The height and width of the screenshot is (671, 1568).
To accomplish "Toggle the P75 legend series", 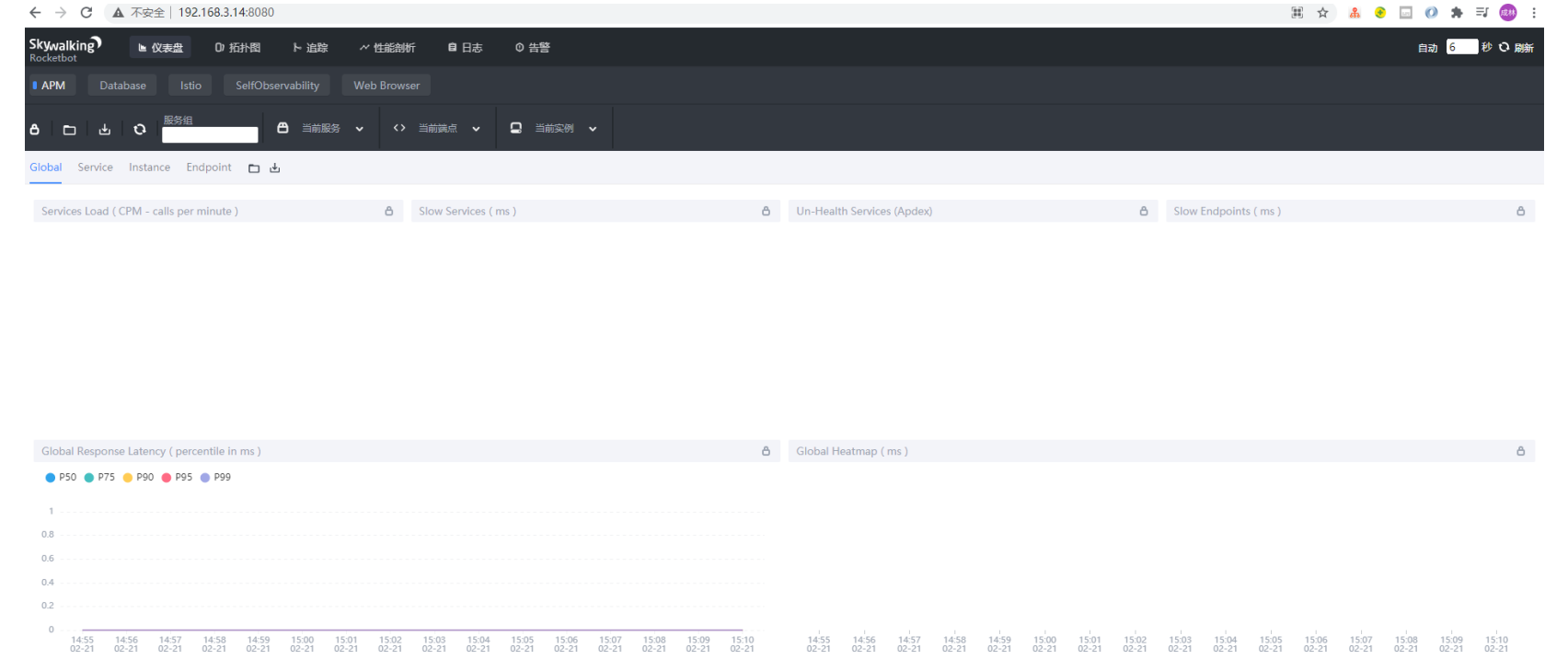I will click(x=99, y=478).
